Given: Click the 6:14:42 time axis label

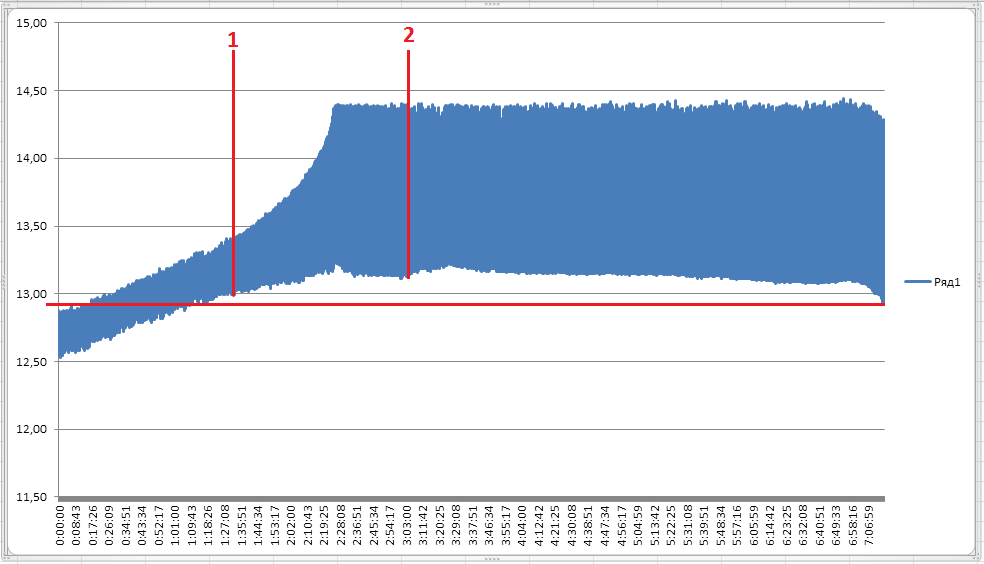Looking at the screenshot, I should 769,525.
